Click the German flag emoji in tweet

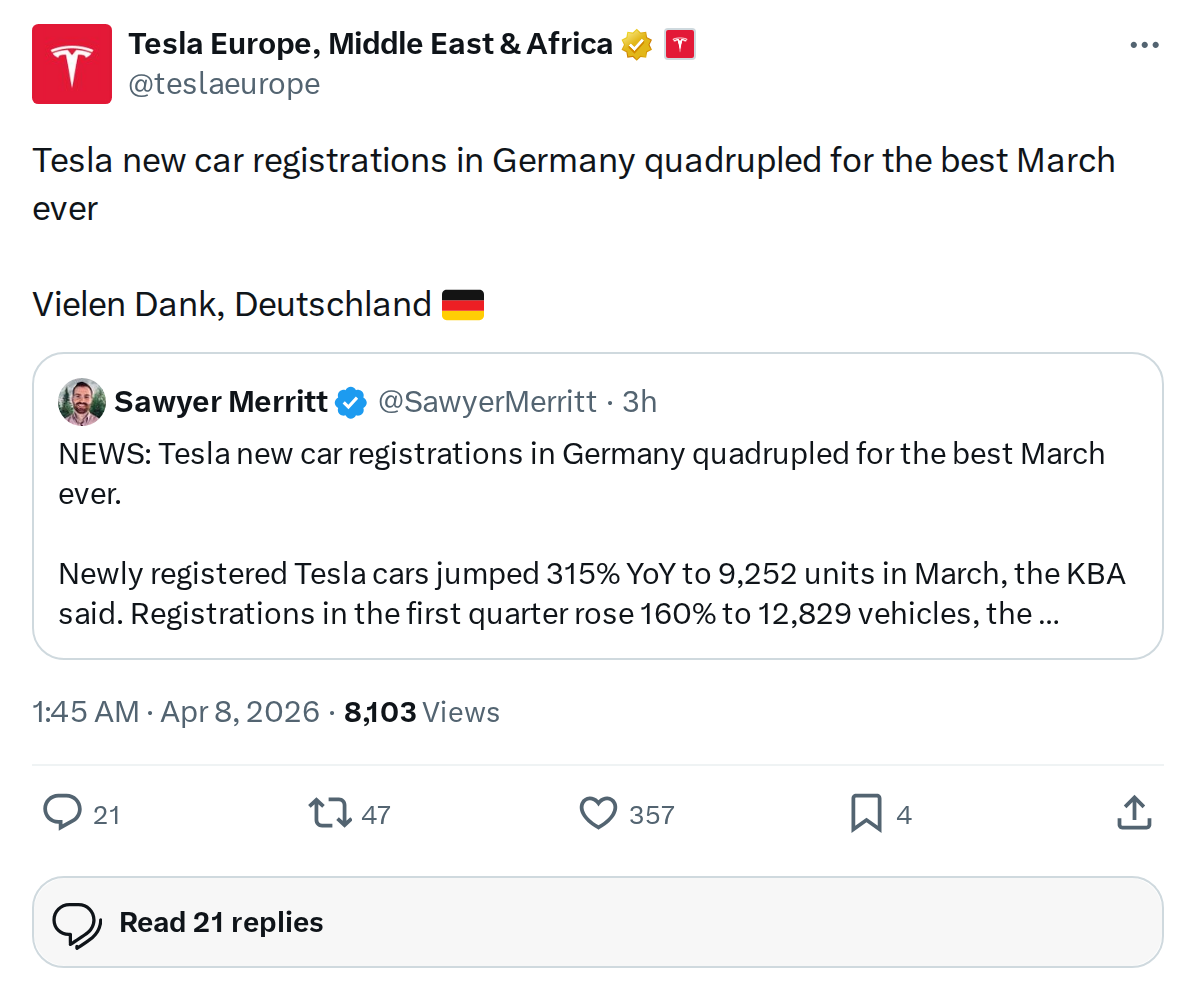463,304
